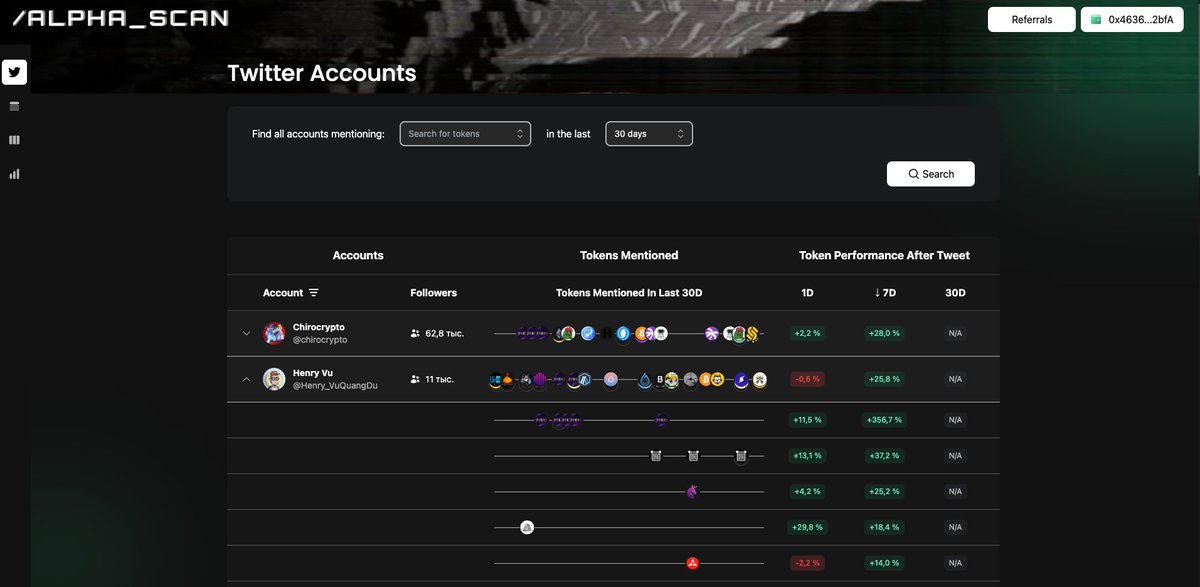Image resolution: width=1200 pixels, height=587 pixels.
Task: Click the purple unicorn token marker
Action: pos(692,491)
